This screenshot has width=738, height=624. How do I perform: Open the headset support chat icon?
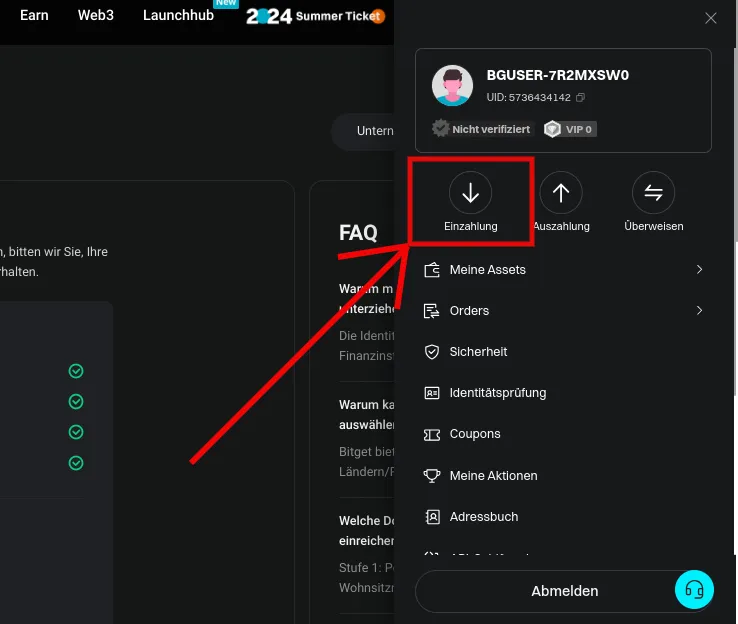tap(694, 590)
